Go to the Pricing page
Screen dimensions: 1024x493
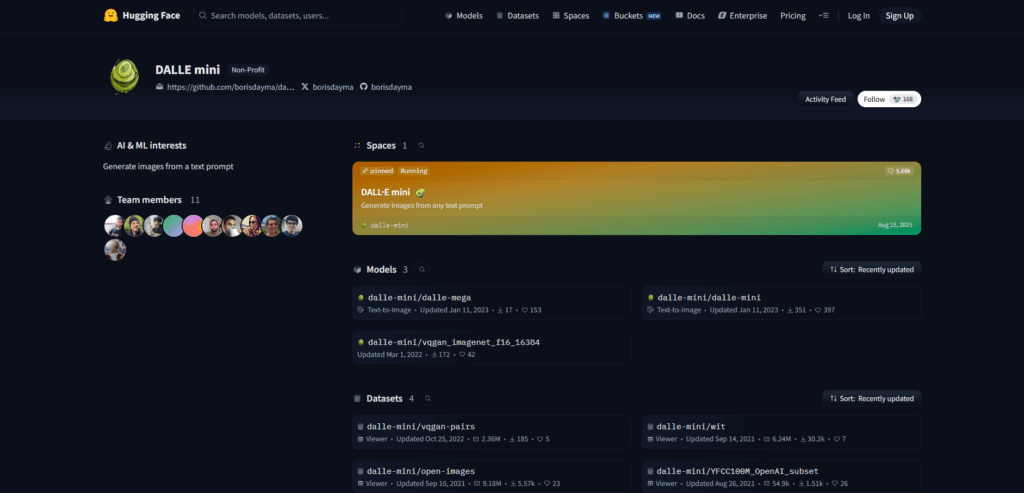[793, 16]
